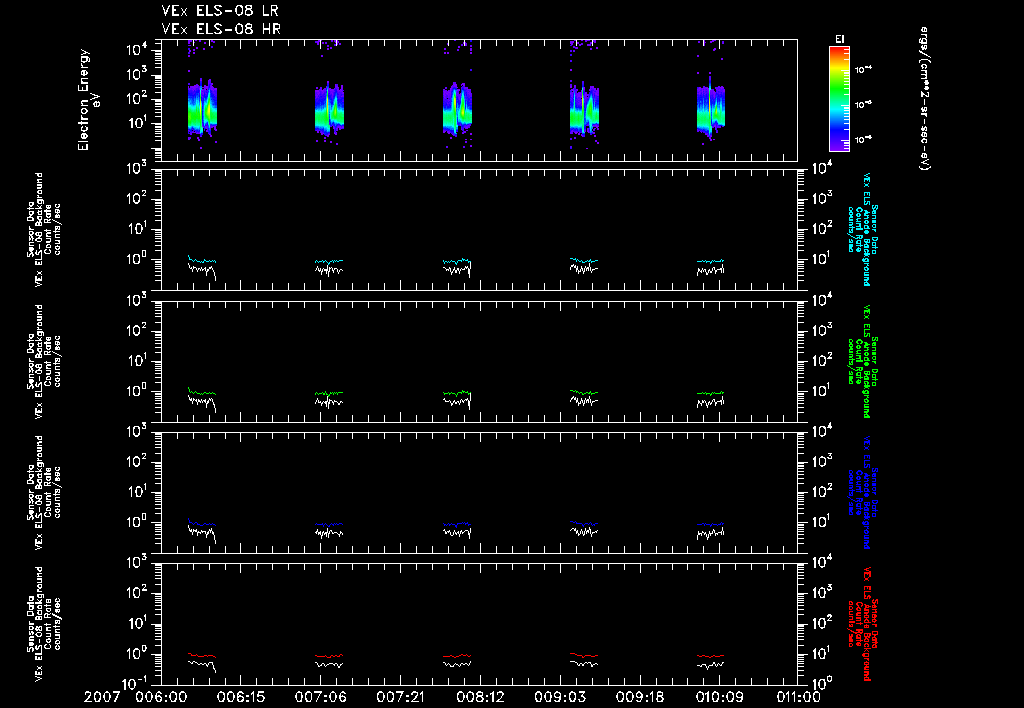
Task: Click the red 'Anode Background Count Rate' legend text
Action: click(863, 624)
